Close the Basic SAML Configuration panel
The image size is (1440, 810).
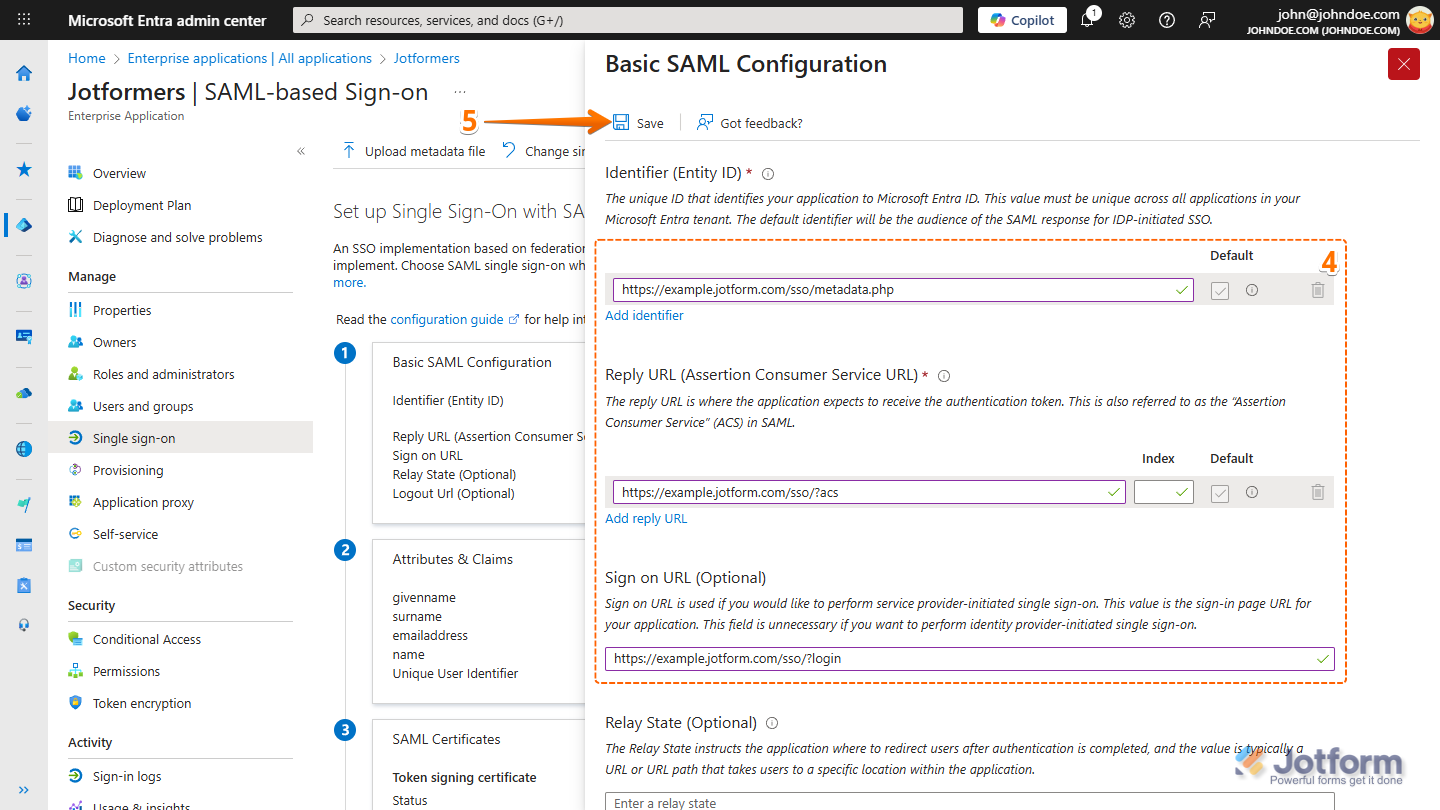point(1403,64)
